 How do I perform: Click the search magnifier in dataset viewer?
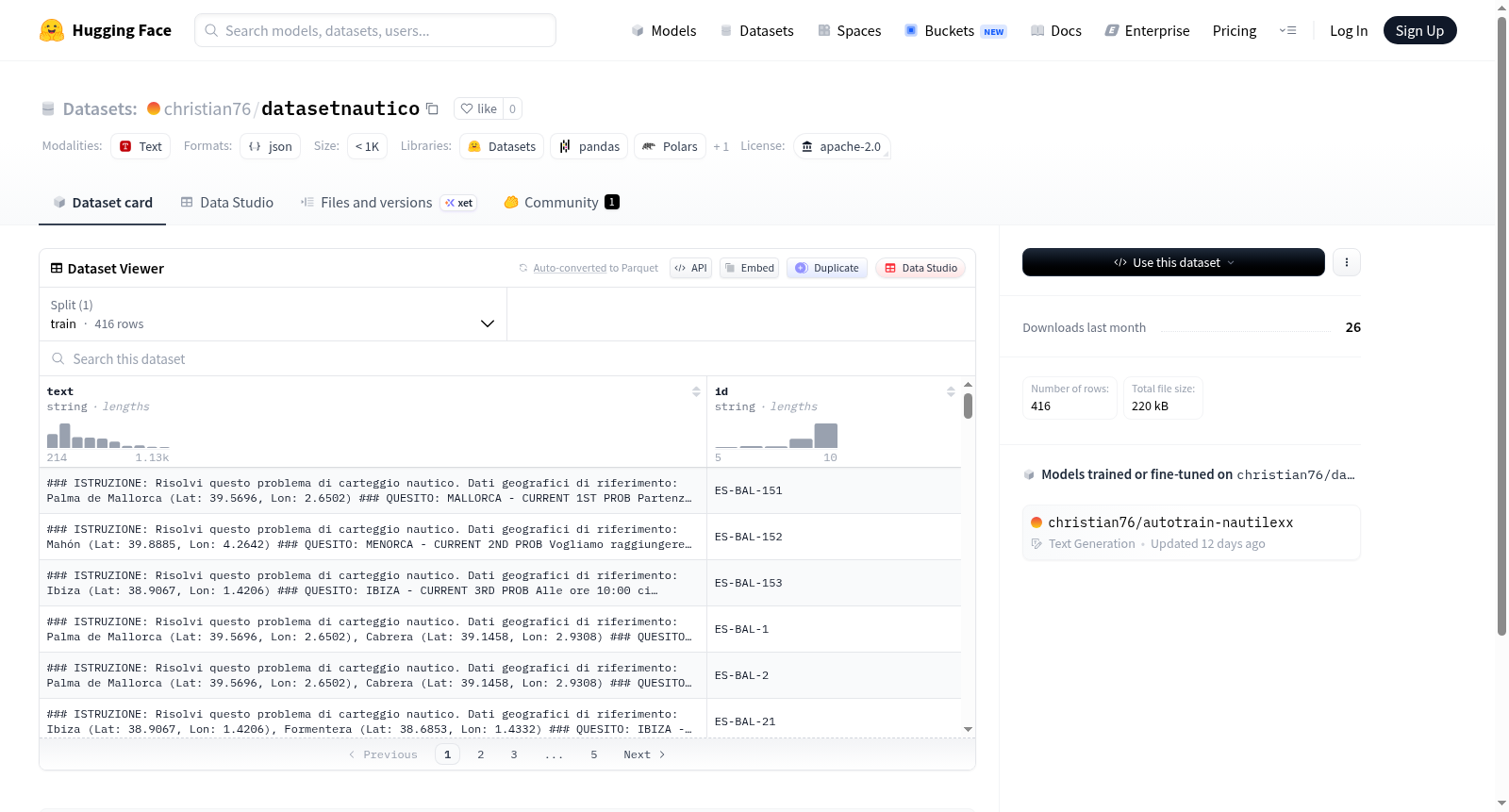pos(58,358)
